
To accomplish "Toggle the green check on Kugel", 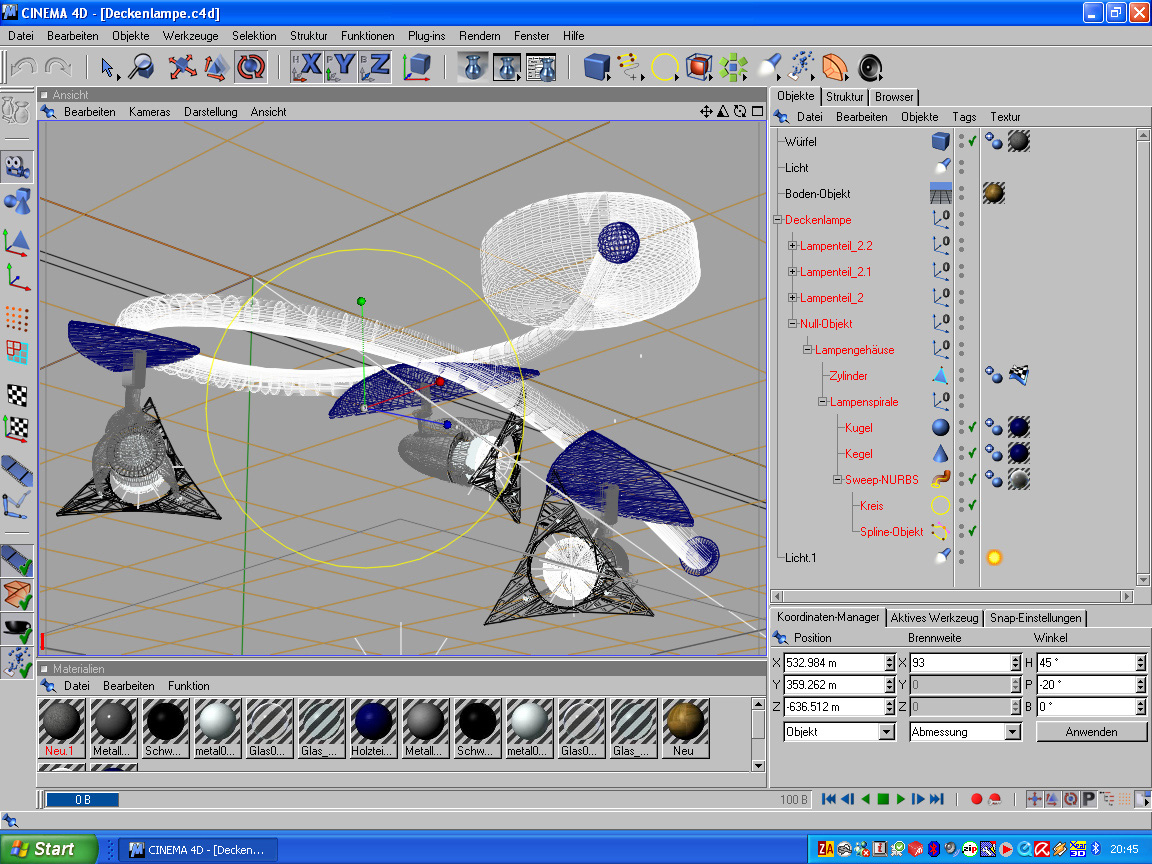I will coord(972,428).
